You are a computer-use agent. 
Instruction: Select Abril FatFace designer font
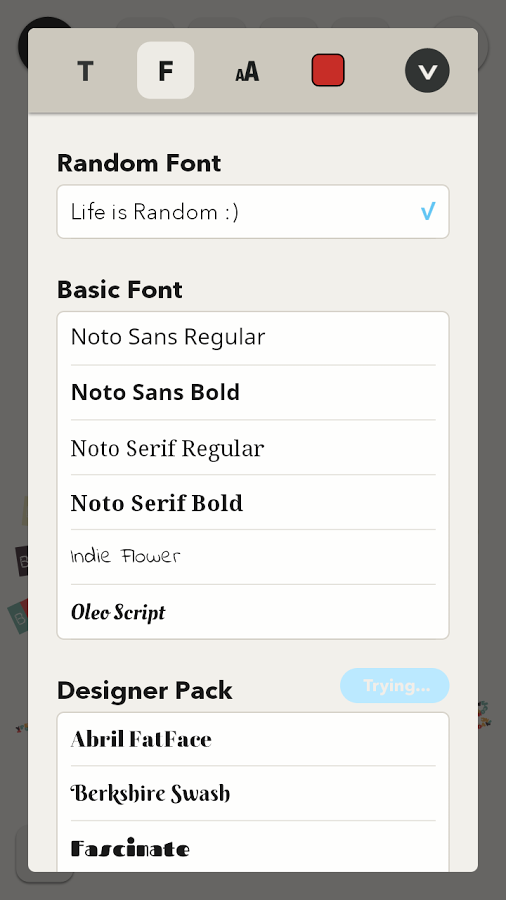pos(253,739)
